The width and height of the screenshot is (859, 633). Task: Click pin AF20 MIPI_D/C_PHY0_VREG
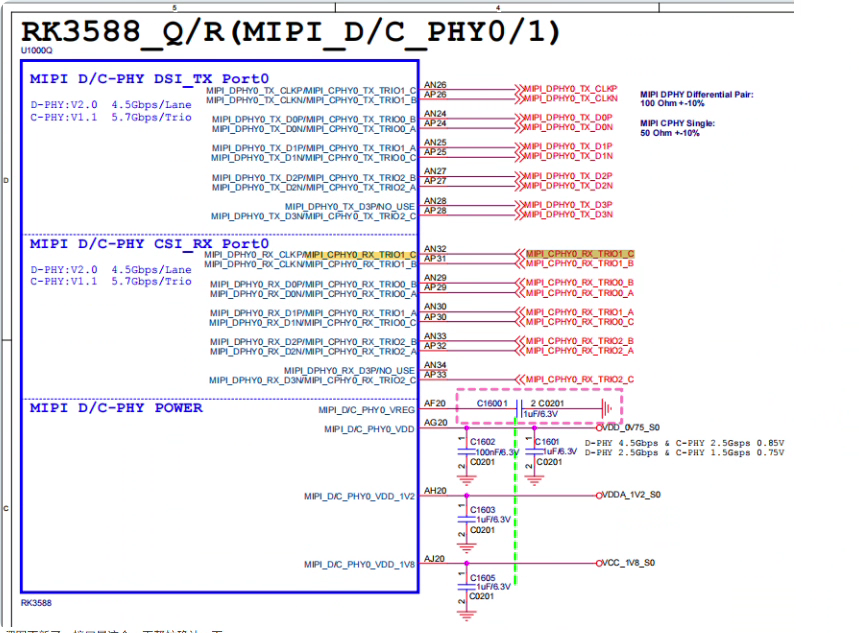pos(435,403)
